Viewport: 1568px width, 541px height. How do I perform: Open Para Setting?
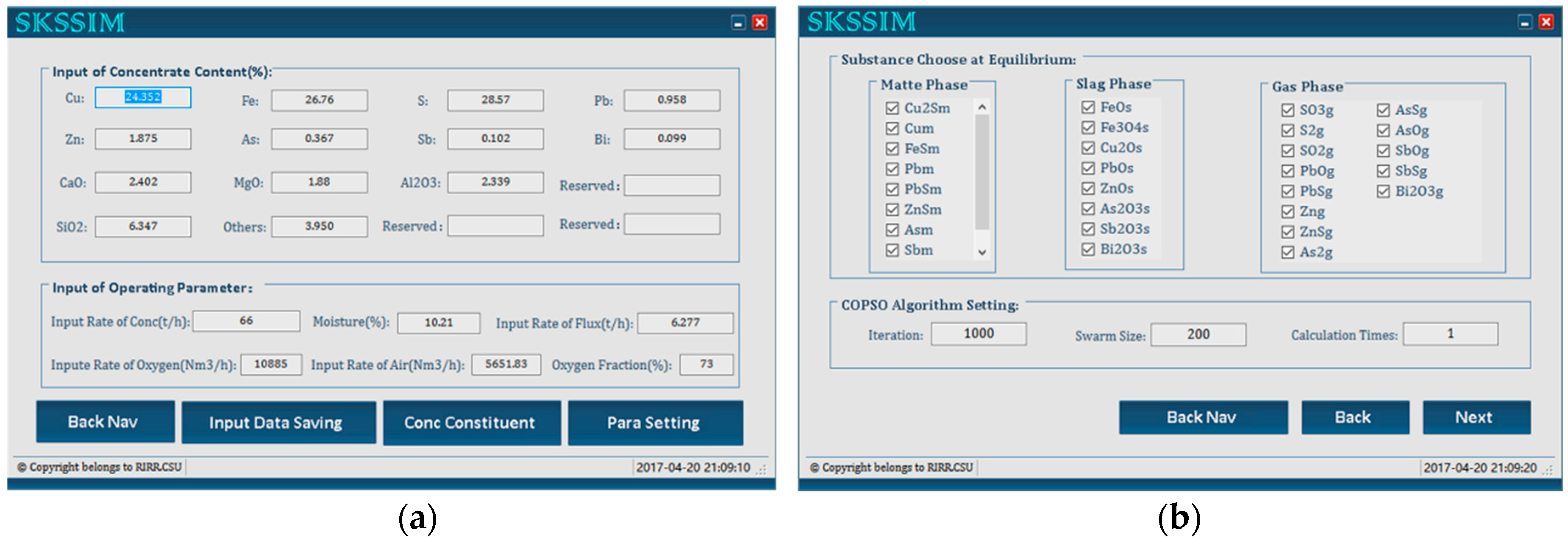(654, 423)
